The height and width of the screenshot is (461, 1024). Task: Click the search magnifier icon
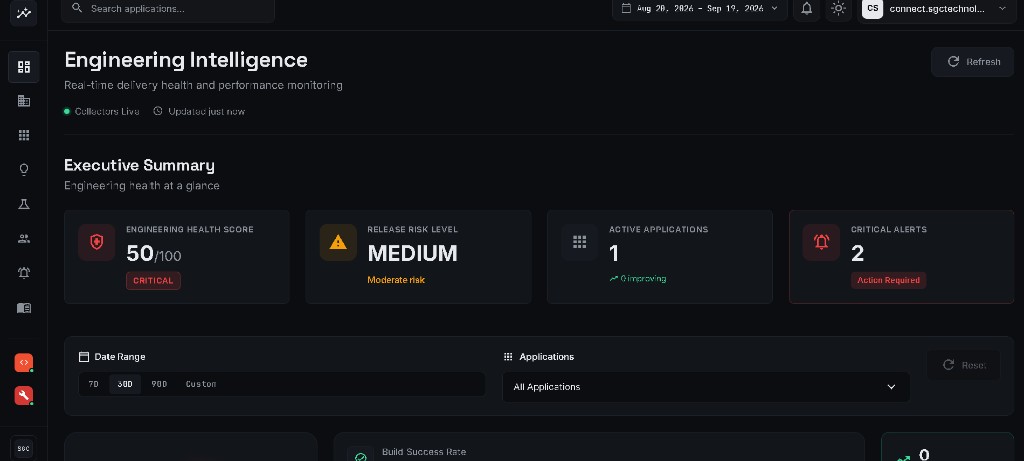click(77, 8)
